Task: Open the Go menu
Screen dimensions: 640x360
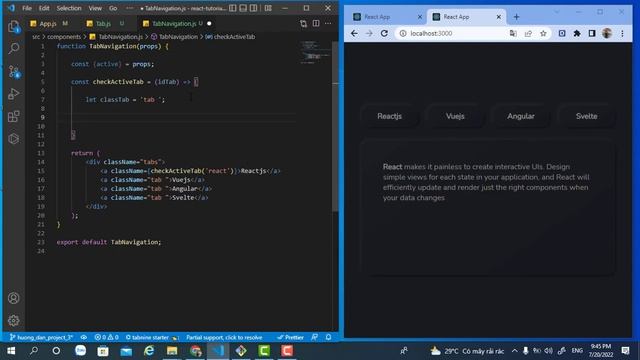Action: click(113, 8)
